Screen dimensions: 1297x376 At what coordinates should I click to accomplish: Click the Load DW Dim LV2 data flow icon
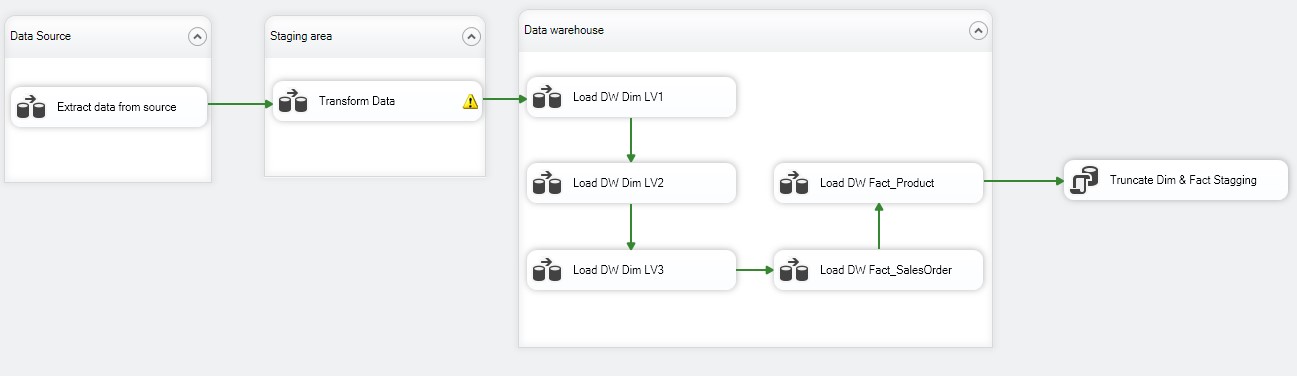(546, 183)
